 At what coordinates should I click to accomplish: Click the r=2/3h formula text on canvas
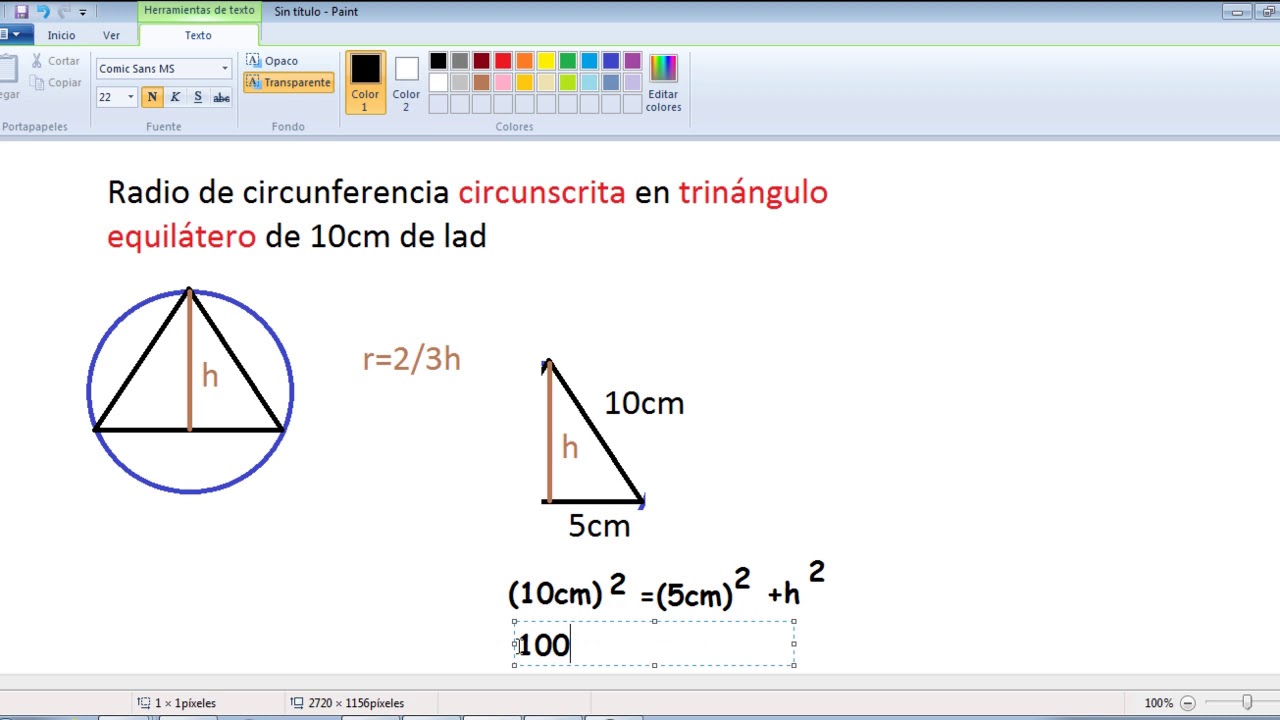411,359
